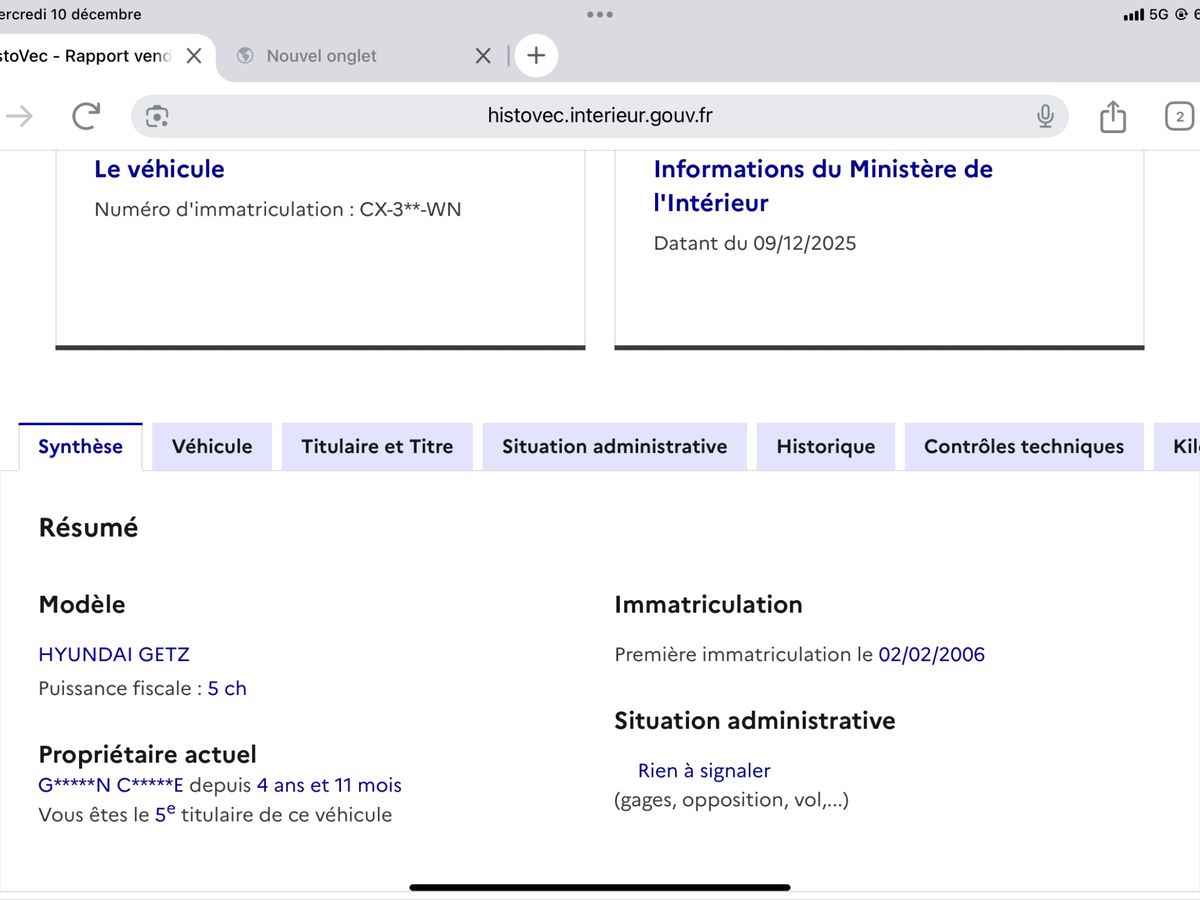Image resolution: width=1200 pixels, height=900 pixels.
Task: Tap the Informations du Ministère de l'Intérieur heading
Action: click(x=823, y=186)
